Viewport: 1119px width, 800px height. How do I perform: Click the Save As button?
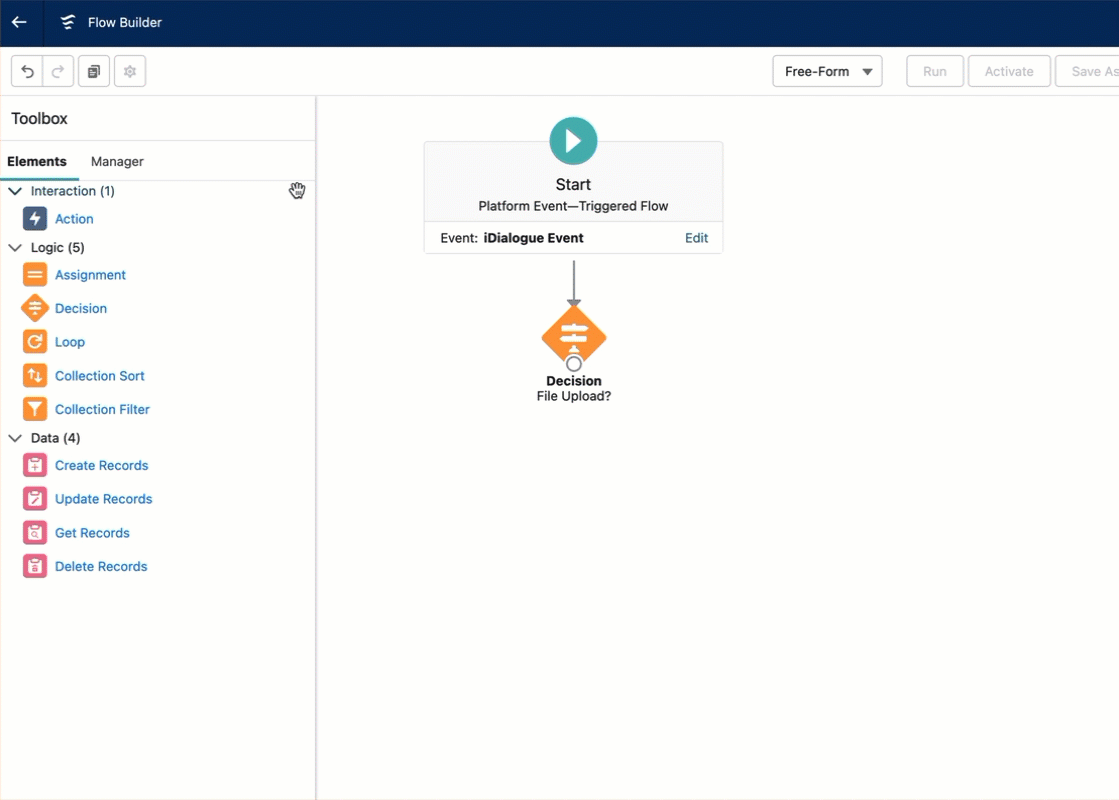click(1088, 71)
